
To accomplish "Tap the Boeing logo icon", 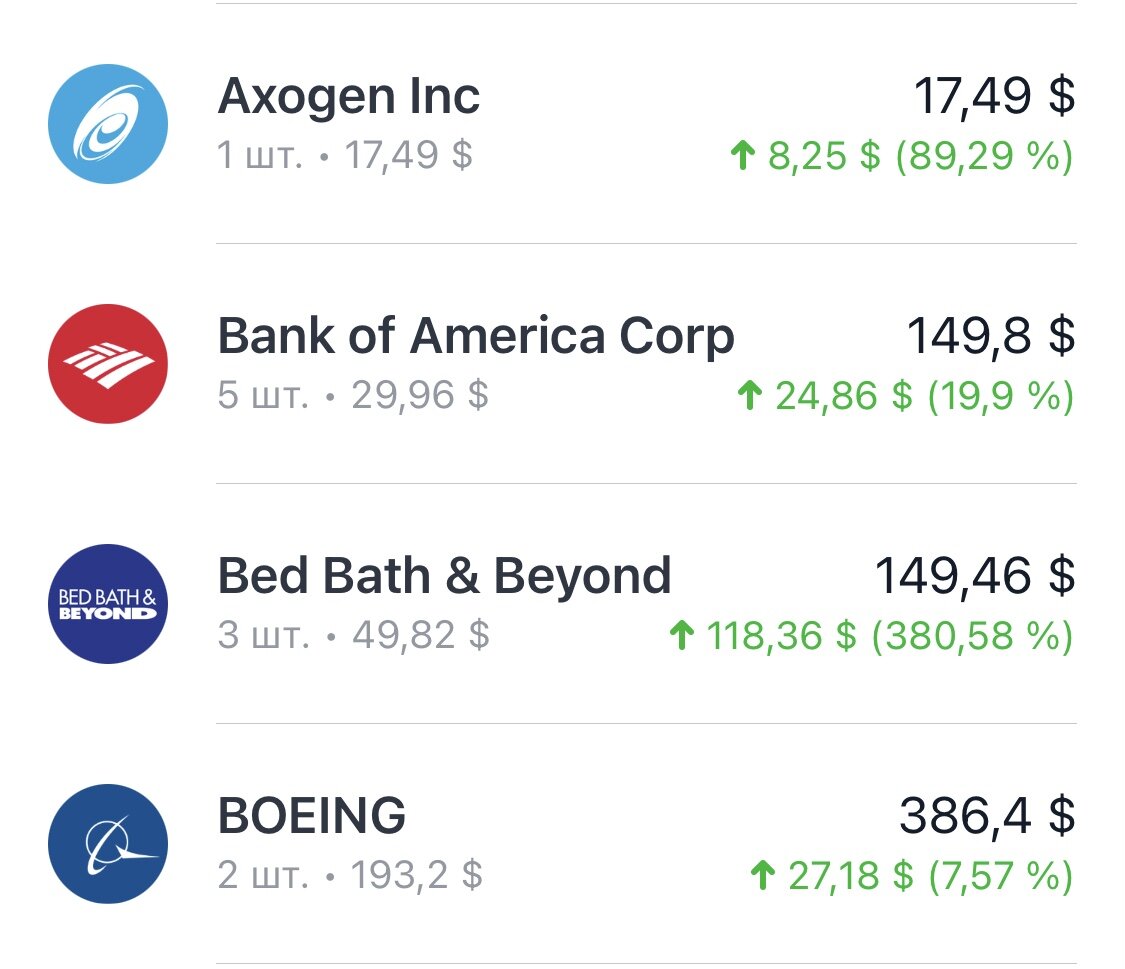I will click(x=108, y=843).
